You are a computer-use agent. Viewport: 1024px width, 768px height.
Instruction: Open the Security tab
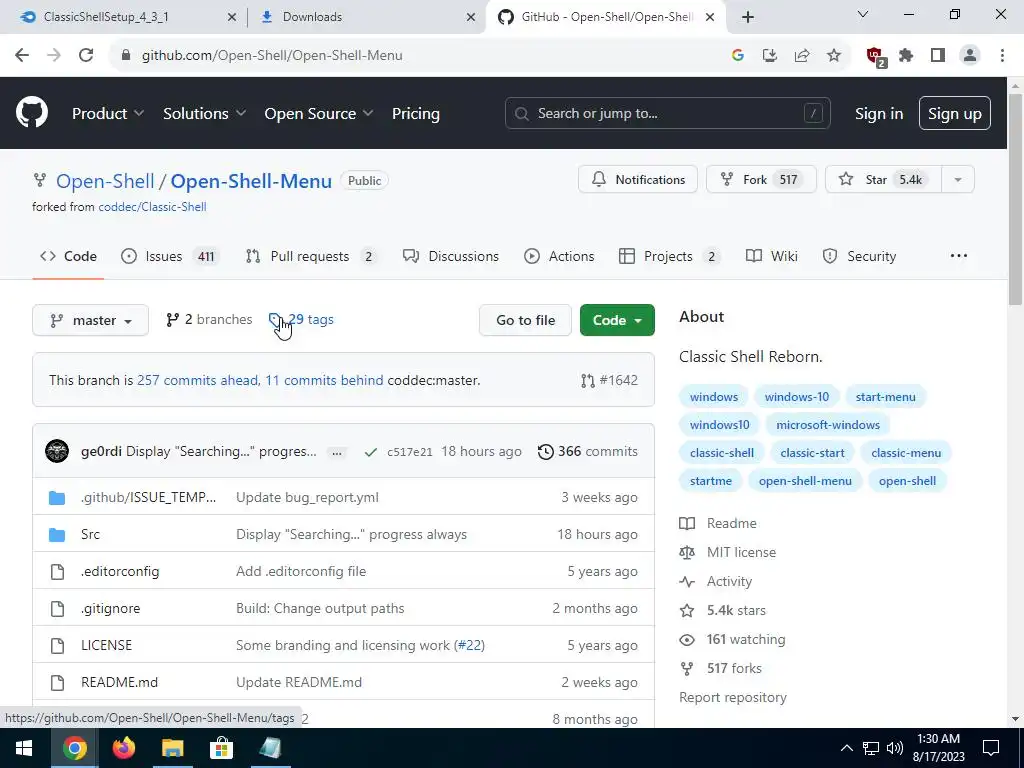coord(859,257)
